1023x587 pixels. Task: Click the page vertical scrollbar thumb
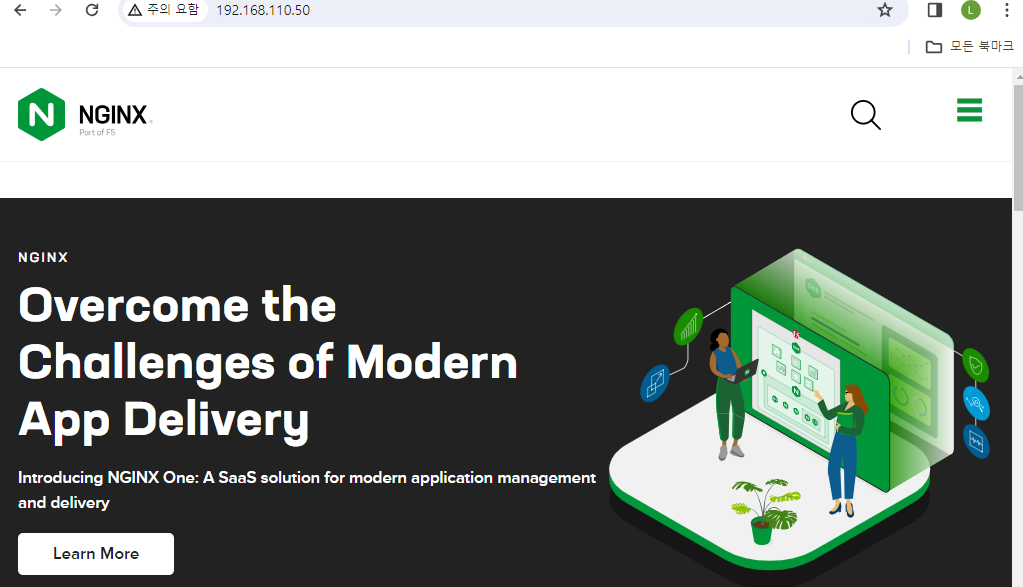[x=1018, y=147]
